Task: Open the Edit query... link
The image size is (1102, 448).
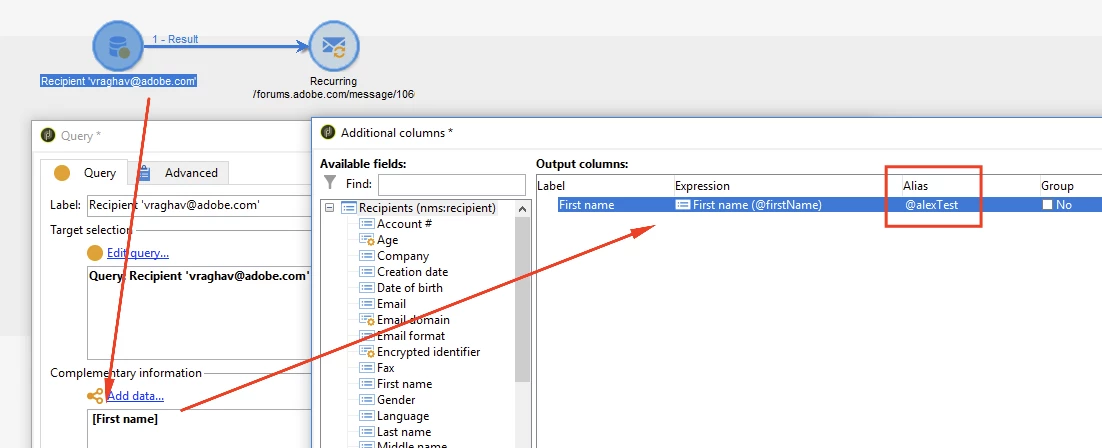Action: (138, 253)
